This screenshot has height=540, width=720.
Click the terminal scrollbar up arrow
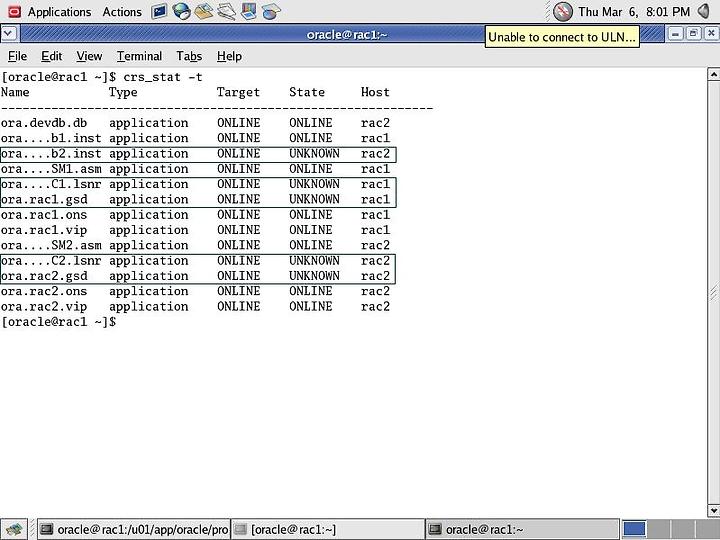714,74
